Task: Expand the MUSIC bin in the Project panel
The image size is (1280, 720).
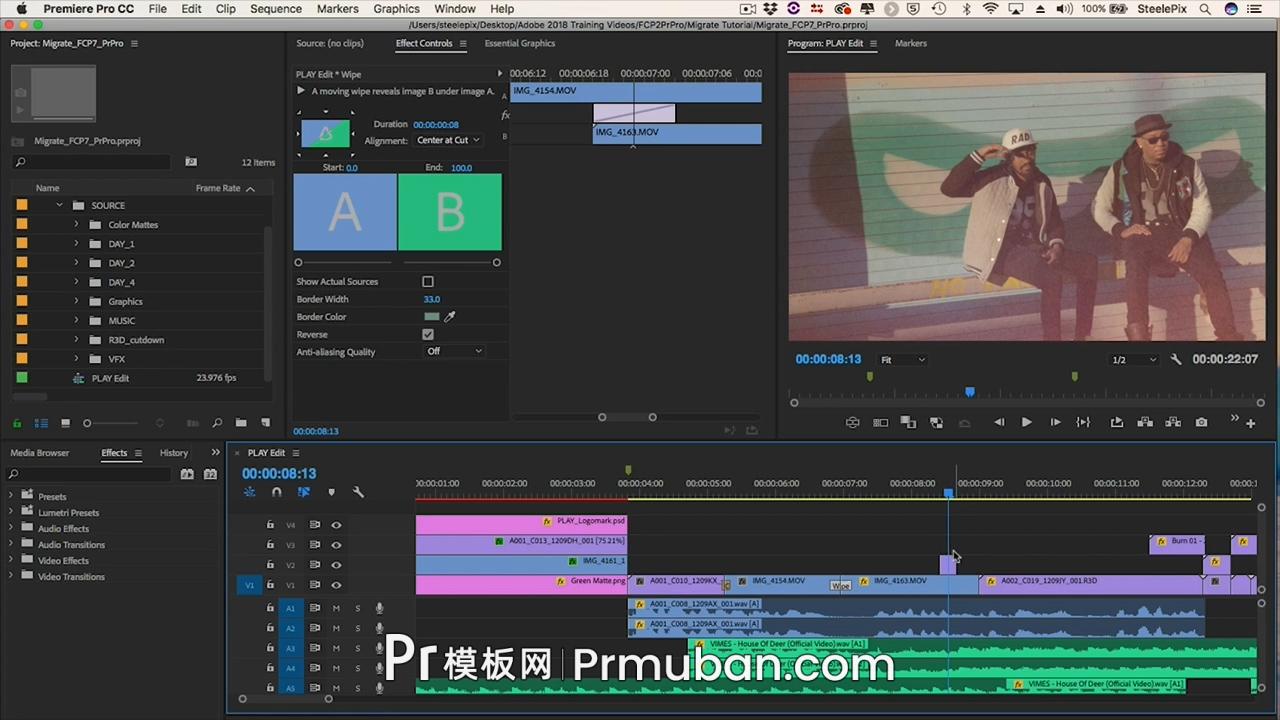Action: point(77,320)
